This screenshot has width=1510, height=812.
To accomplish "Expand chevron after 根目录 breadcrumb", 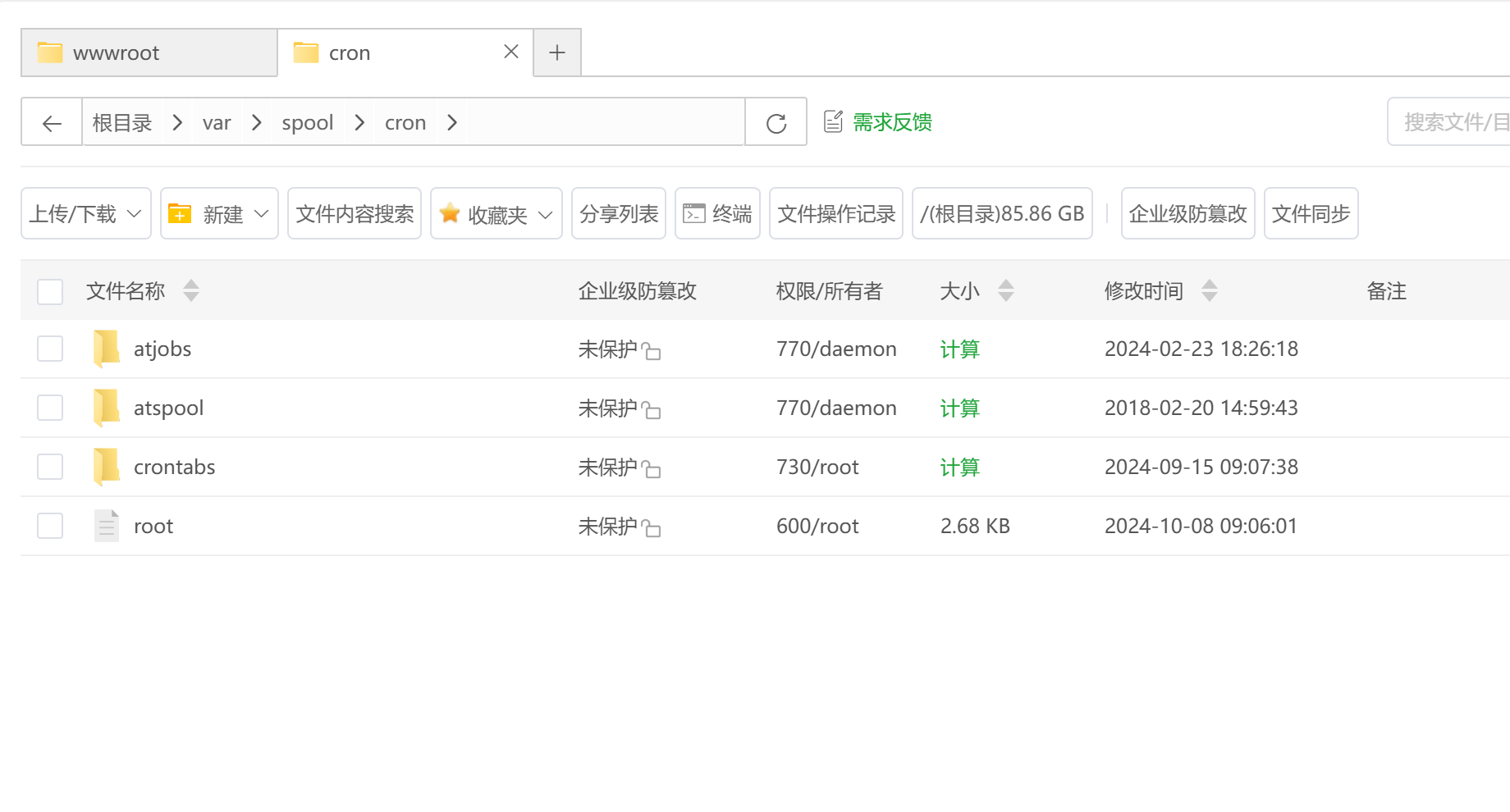I will click(177, 122).
